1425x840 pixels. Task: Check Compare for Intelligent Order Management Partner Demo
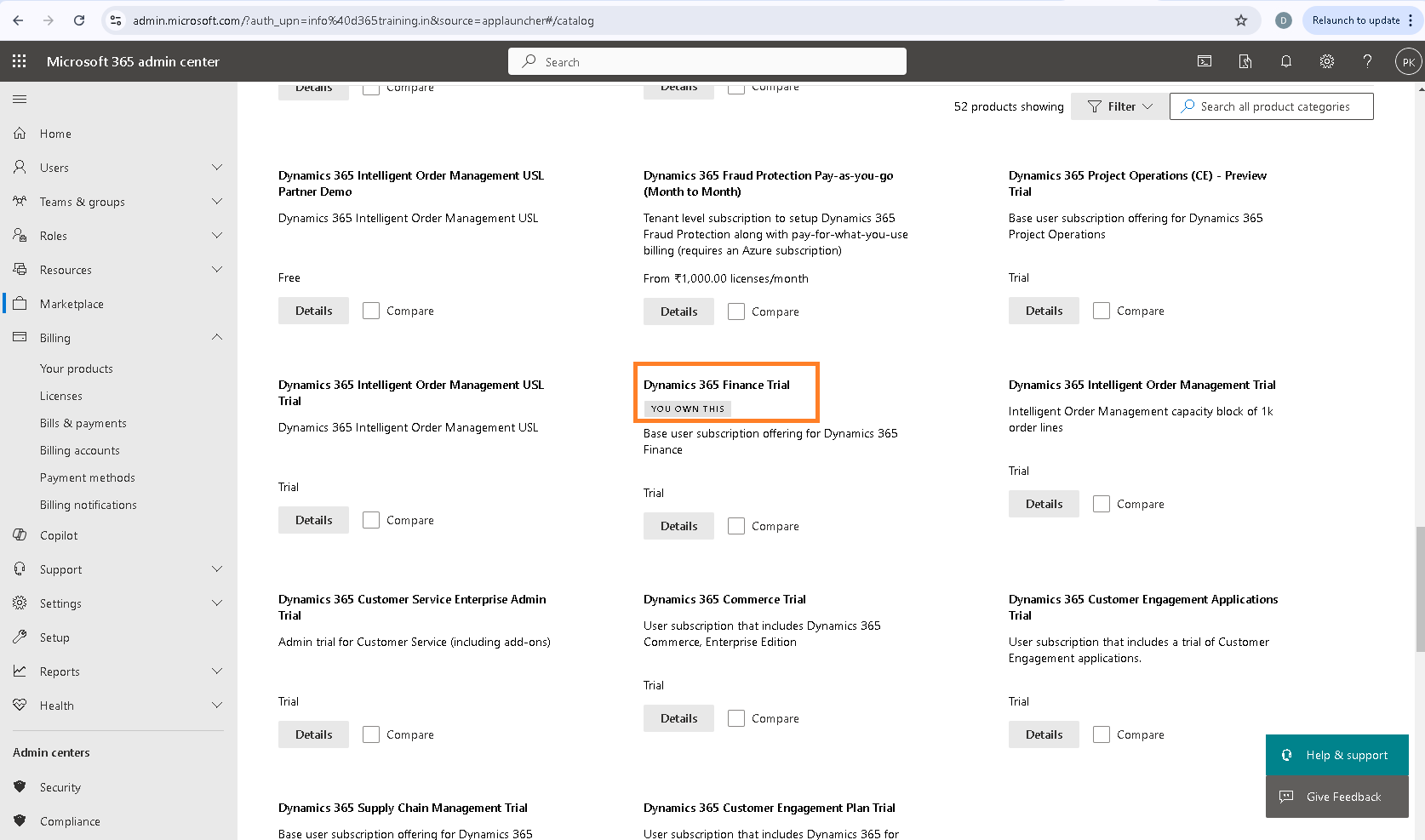pyautogui.click(x=371, y=311)
